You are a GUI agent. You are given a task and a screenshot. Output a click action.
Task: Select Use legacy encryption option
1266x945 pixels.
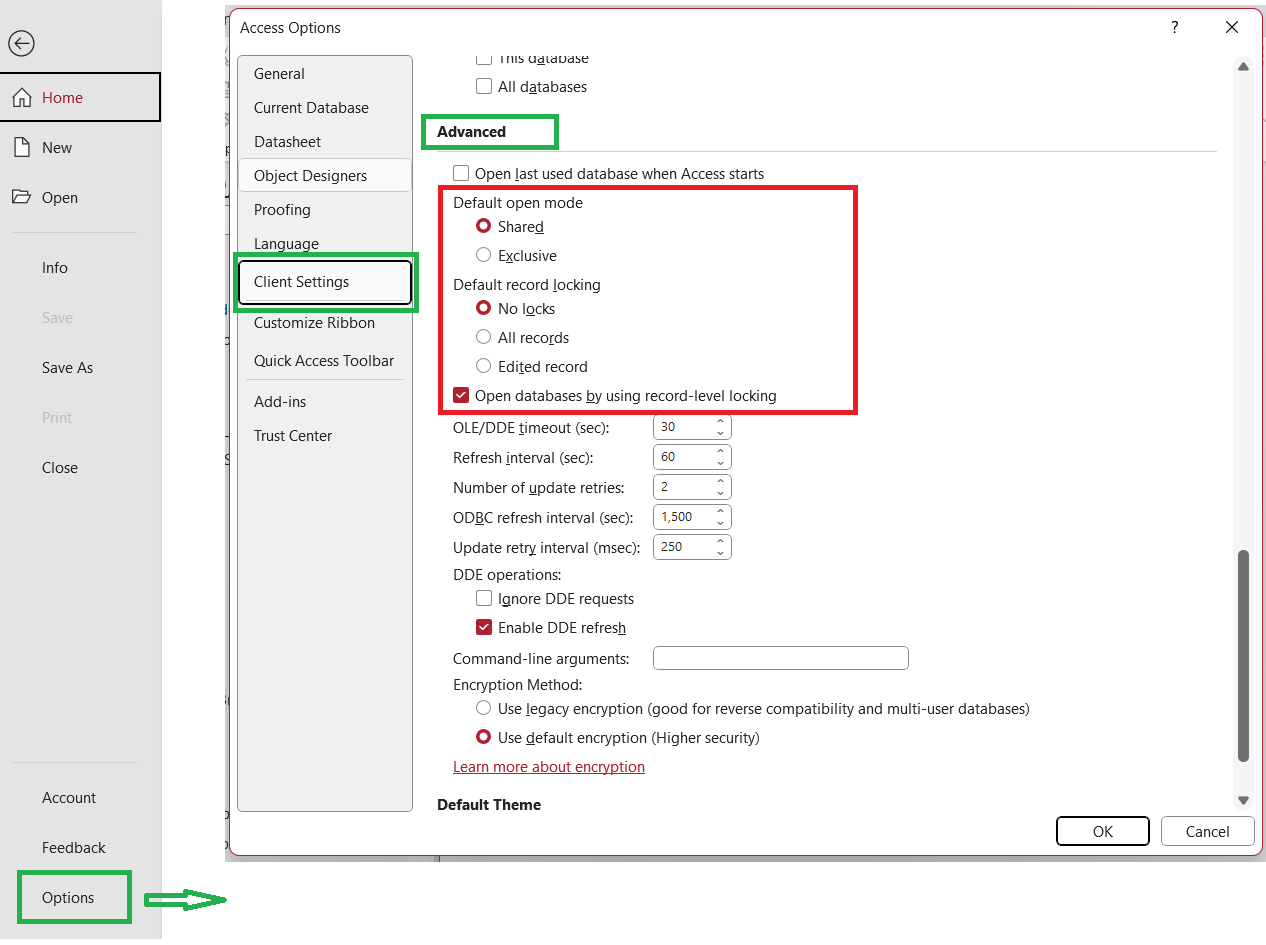click(x=483, y=708)
